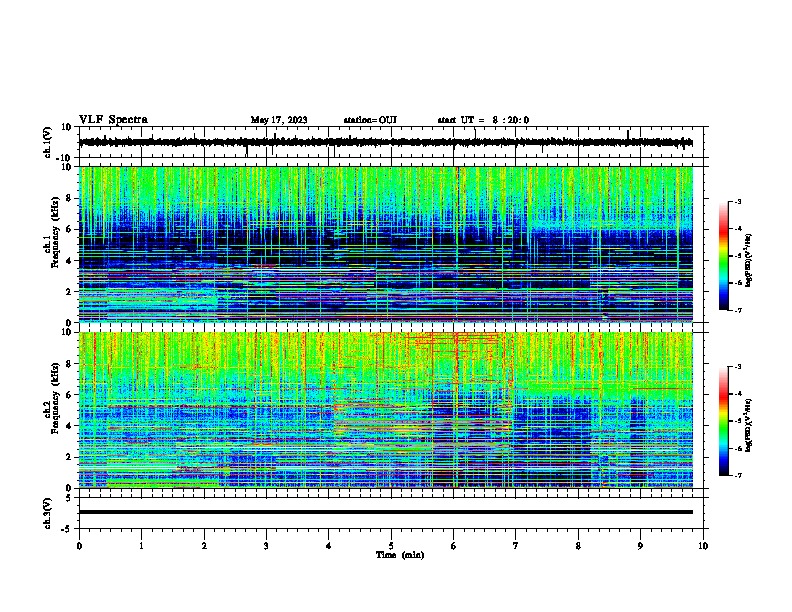Click the "6" kHz tick on ch.2 frequency axis
Screen dimensions: 792x612
tap(70, 394)
